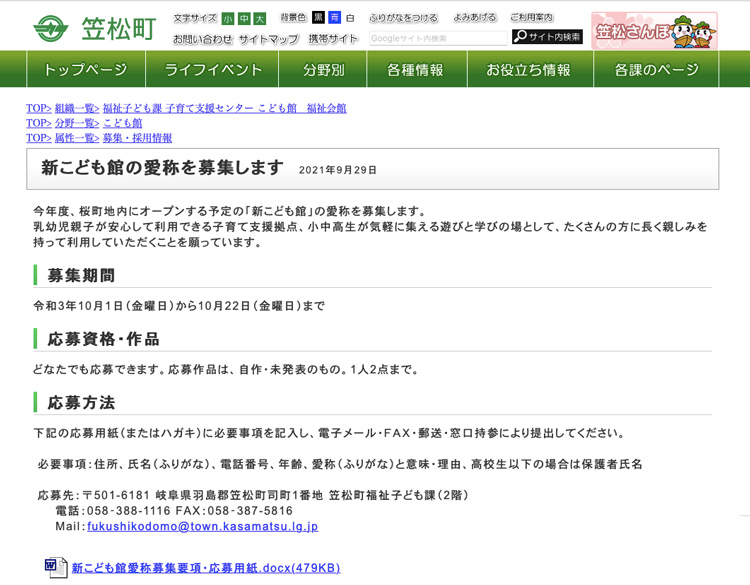Download 新こども館愛称募集要項・応募用紙.docx file
This screenshot has height=585, width=750.
(x=206, y=568)
